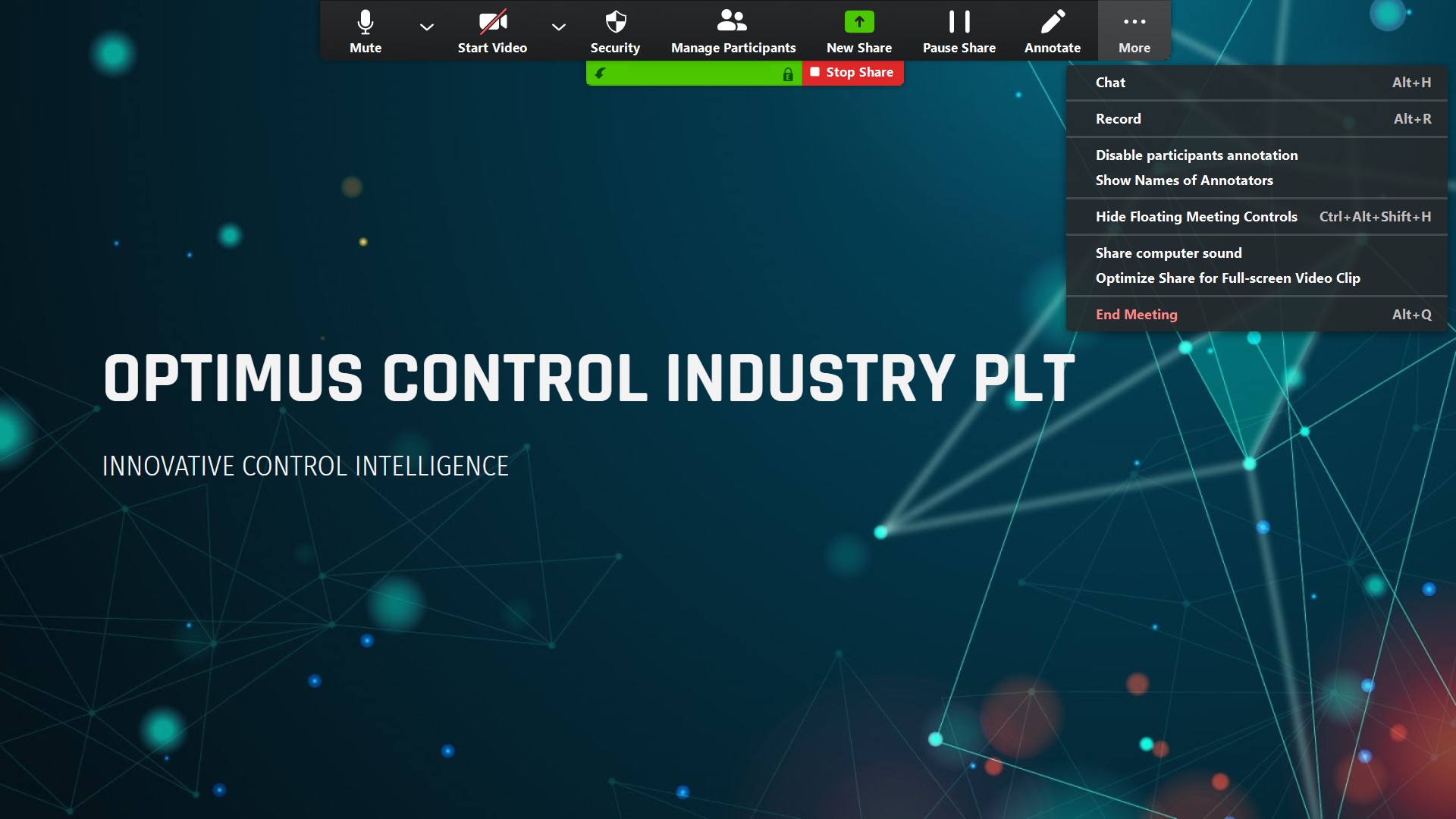The image size is (1456, 819).
Task: Click the INNOVATIVE CONTROL INTELLIGENCE subtitle
Action: click(x=306, y=466)
